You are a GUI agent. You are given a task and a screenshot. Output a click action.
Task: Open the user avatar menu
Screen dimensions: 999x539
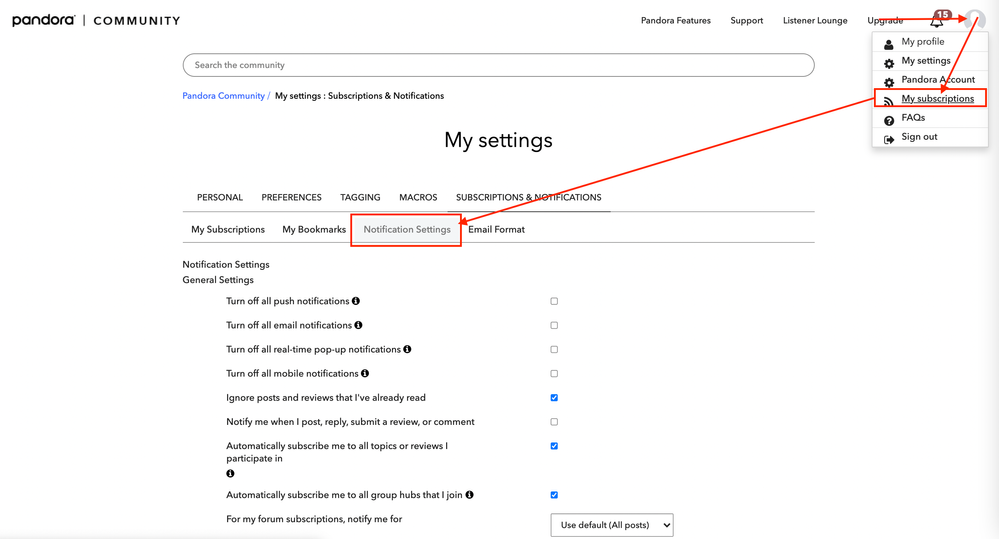(975, 20)
